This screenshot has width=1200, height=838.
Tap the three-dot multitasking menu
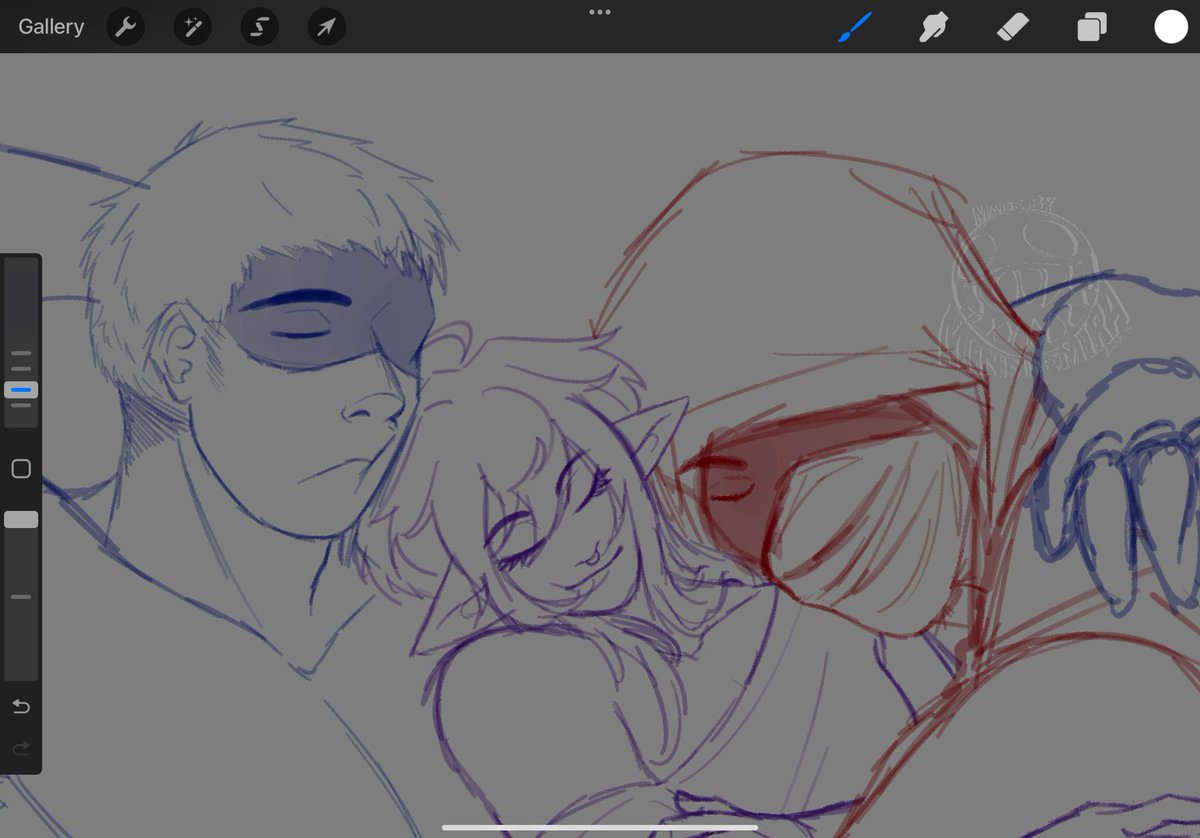[x=600, y=12]
